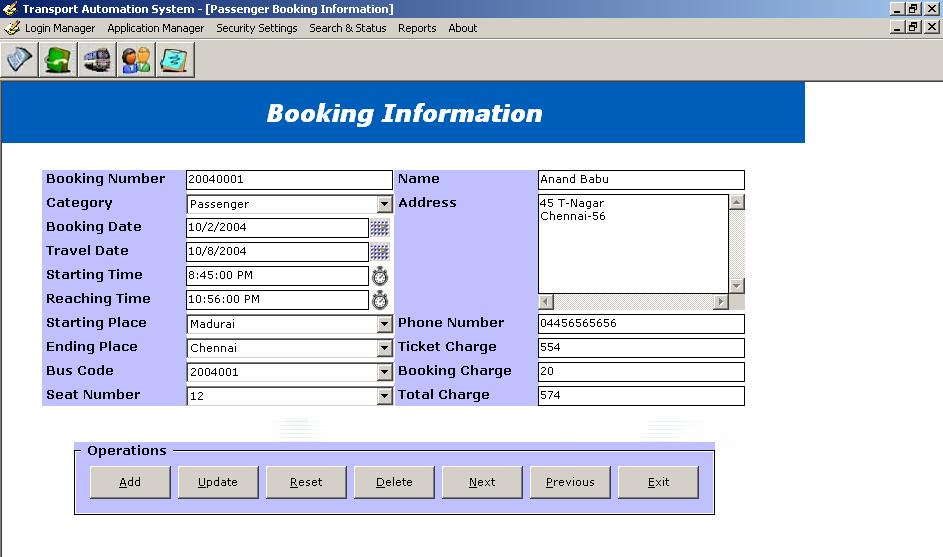Click the train toolbar icon
The height and width of the screenshot is (557, 943).
[97, 60]
